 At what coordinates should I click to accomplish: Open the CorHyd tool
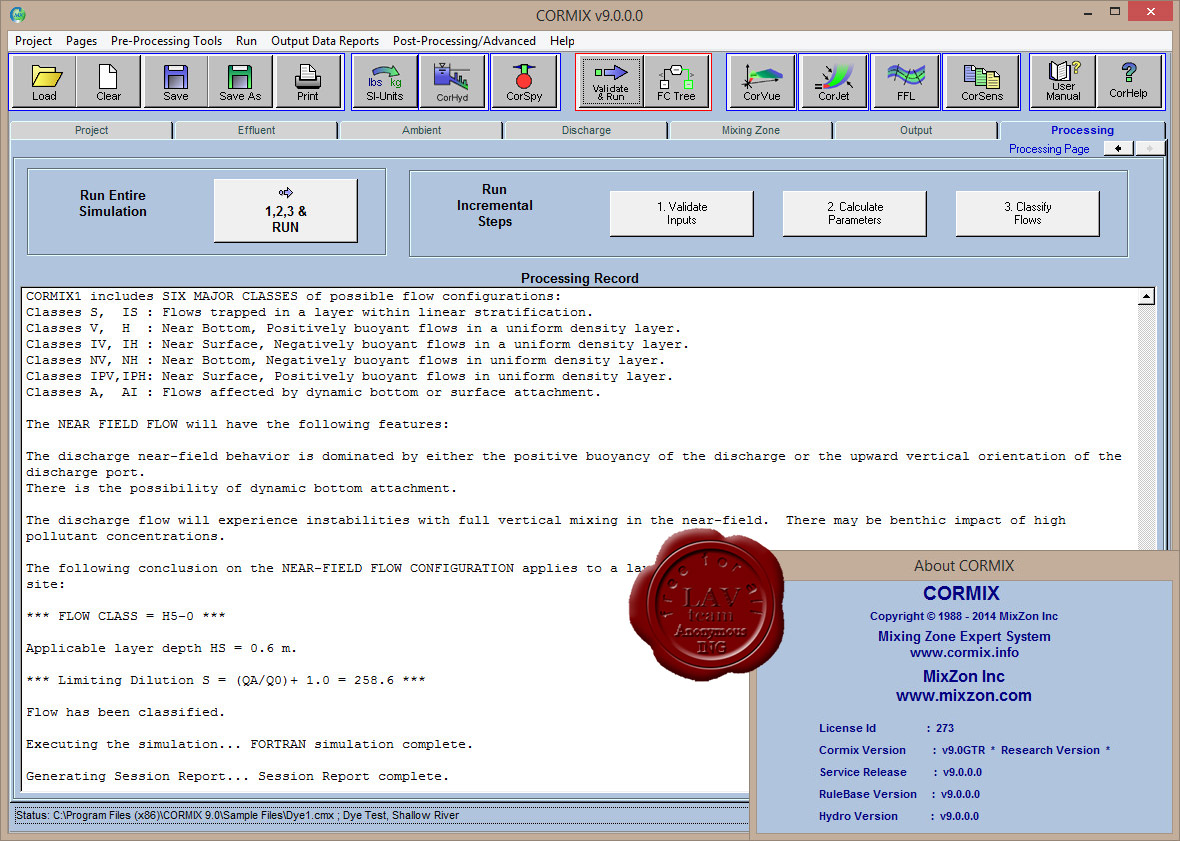452,81
